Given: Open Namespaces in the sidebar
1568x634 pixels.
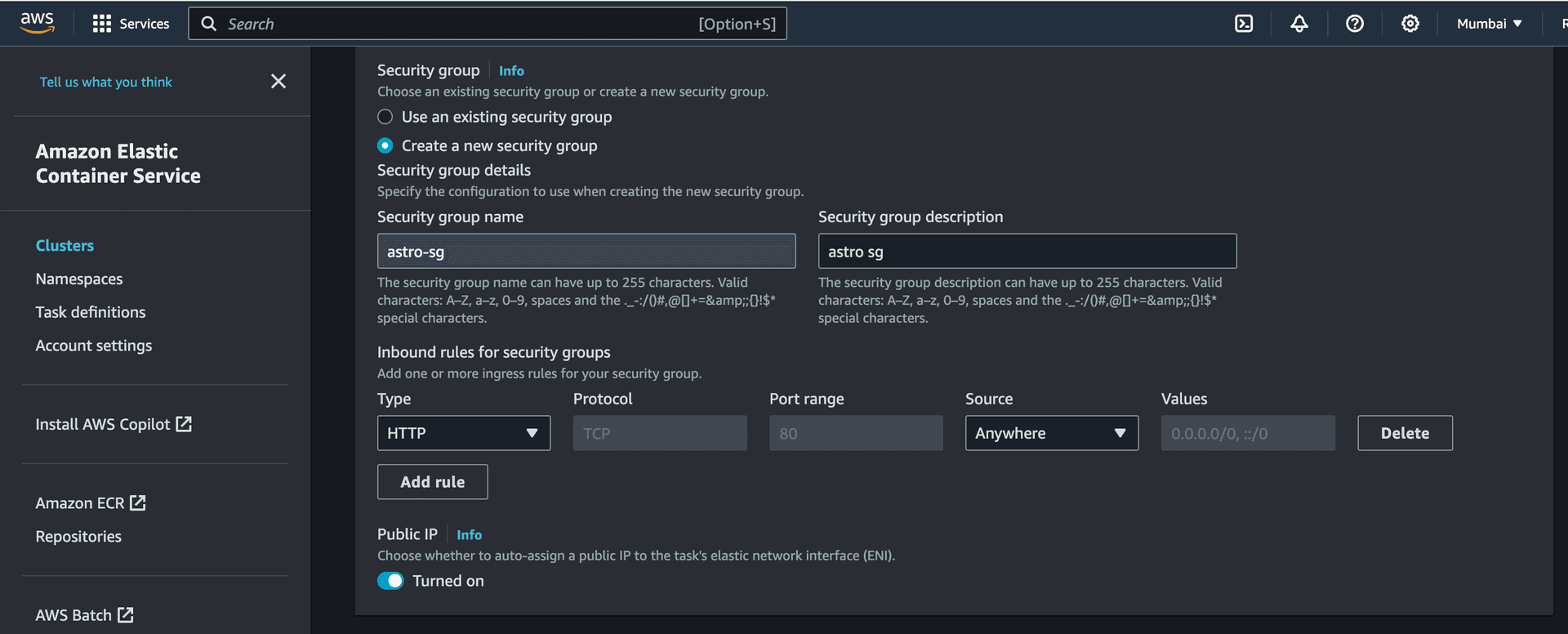Looking at the screenshot, I should [79, 279].
